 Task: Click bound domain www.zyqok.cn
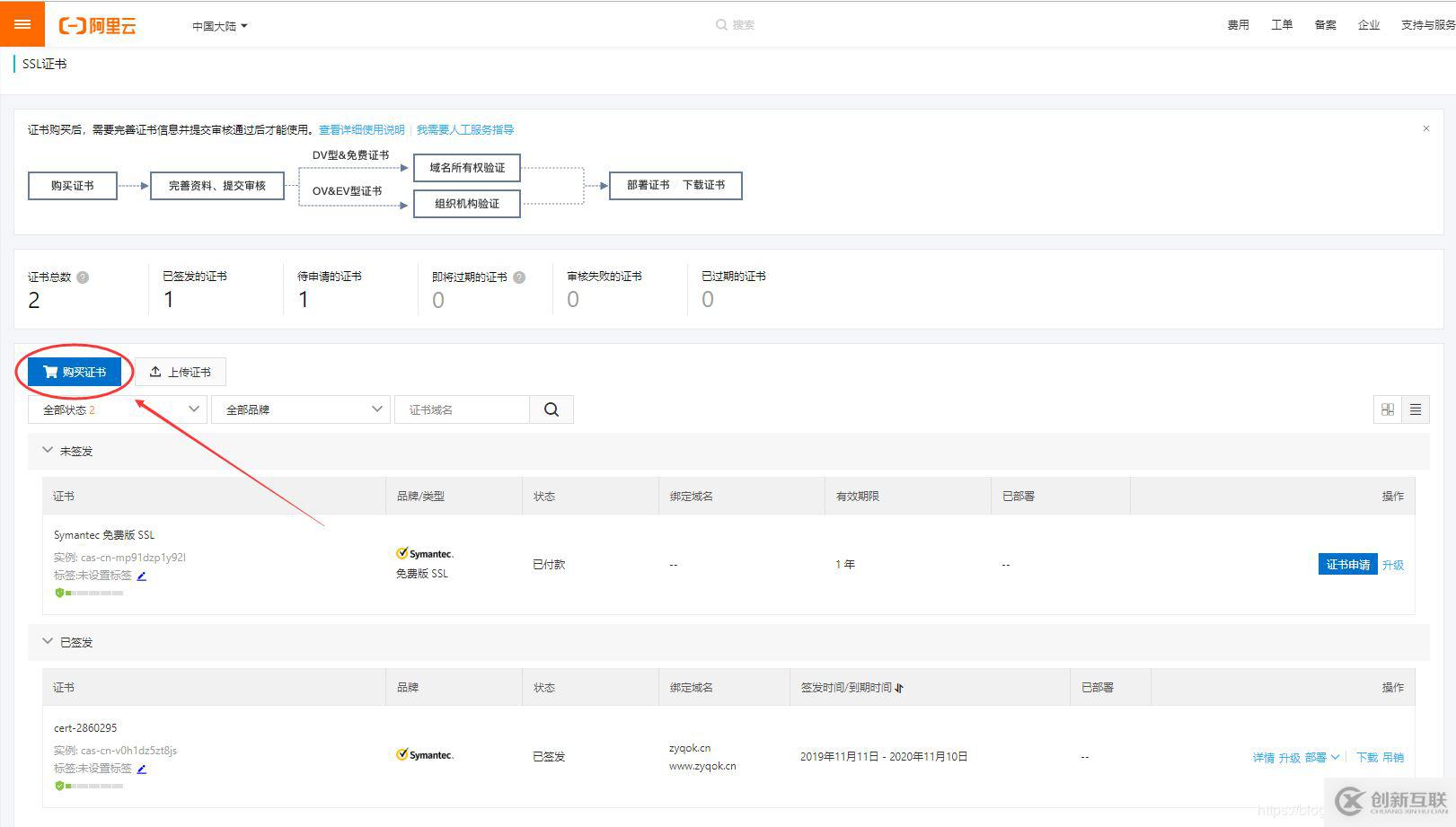(702, 767)
